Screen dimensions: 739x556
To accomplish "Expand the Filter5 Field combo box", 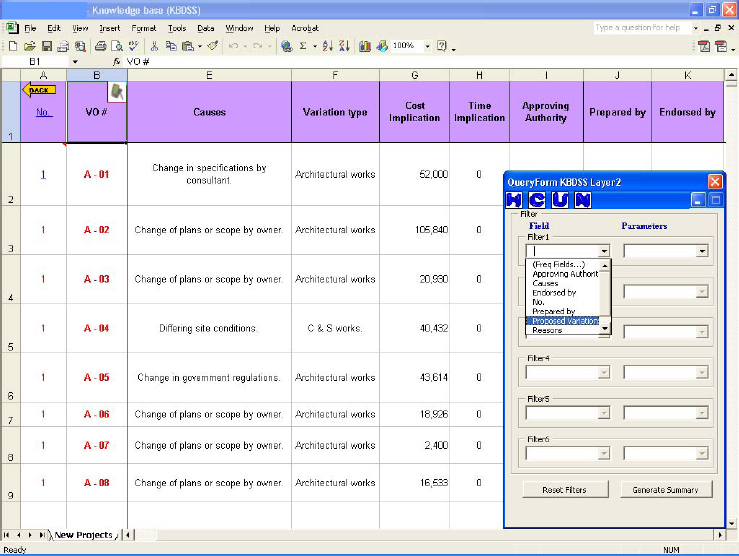I will (604, 413).
